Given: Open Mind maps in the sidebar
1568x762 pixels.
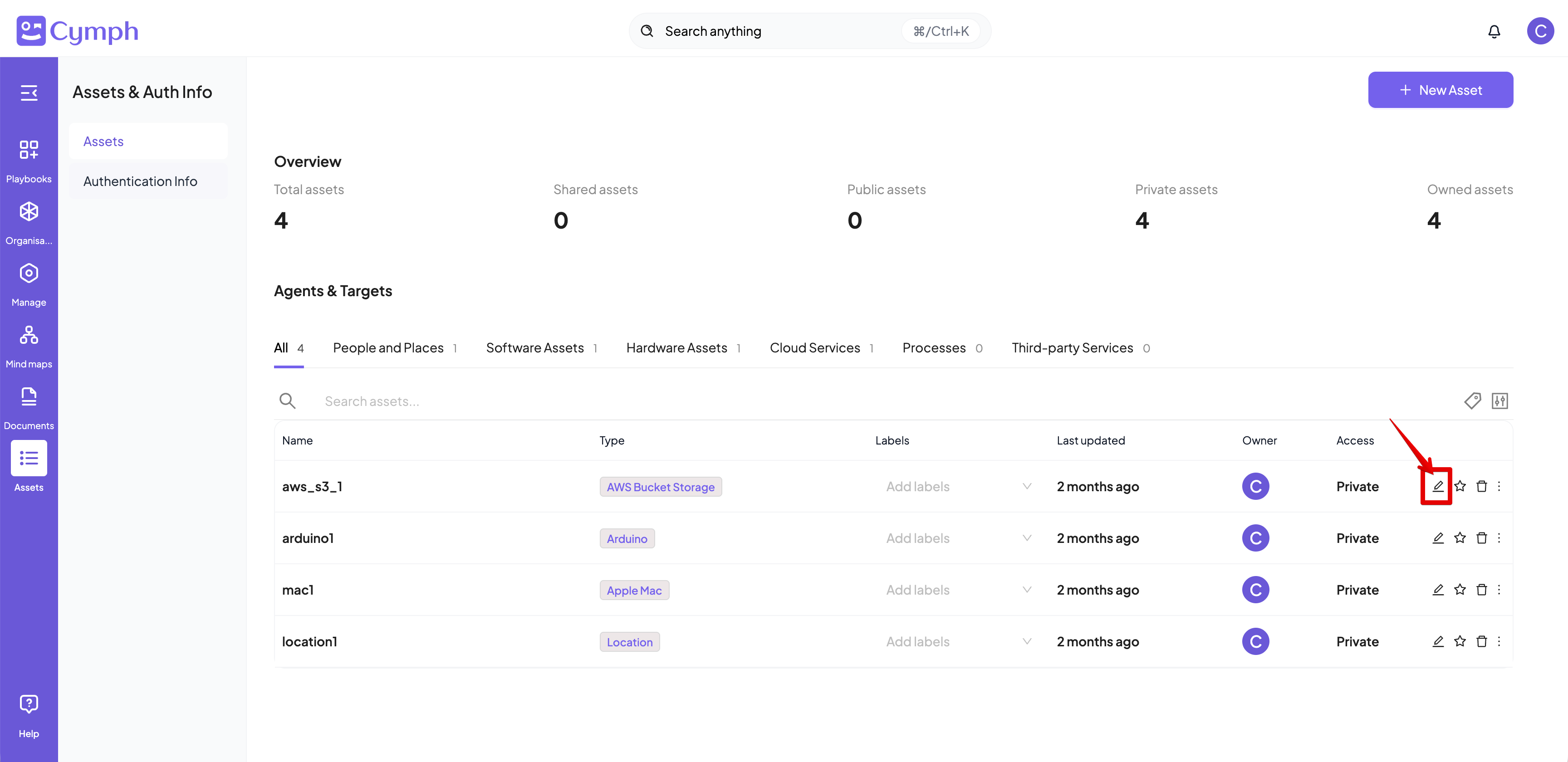Looking at the screenshot, I should [29, 345].
